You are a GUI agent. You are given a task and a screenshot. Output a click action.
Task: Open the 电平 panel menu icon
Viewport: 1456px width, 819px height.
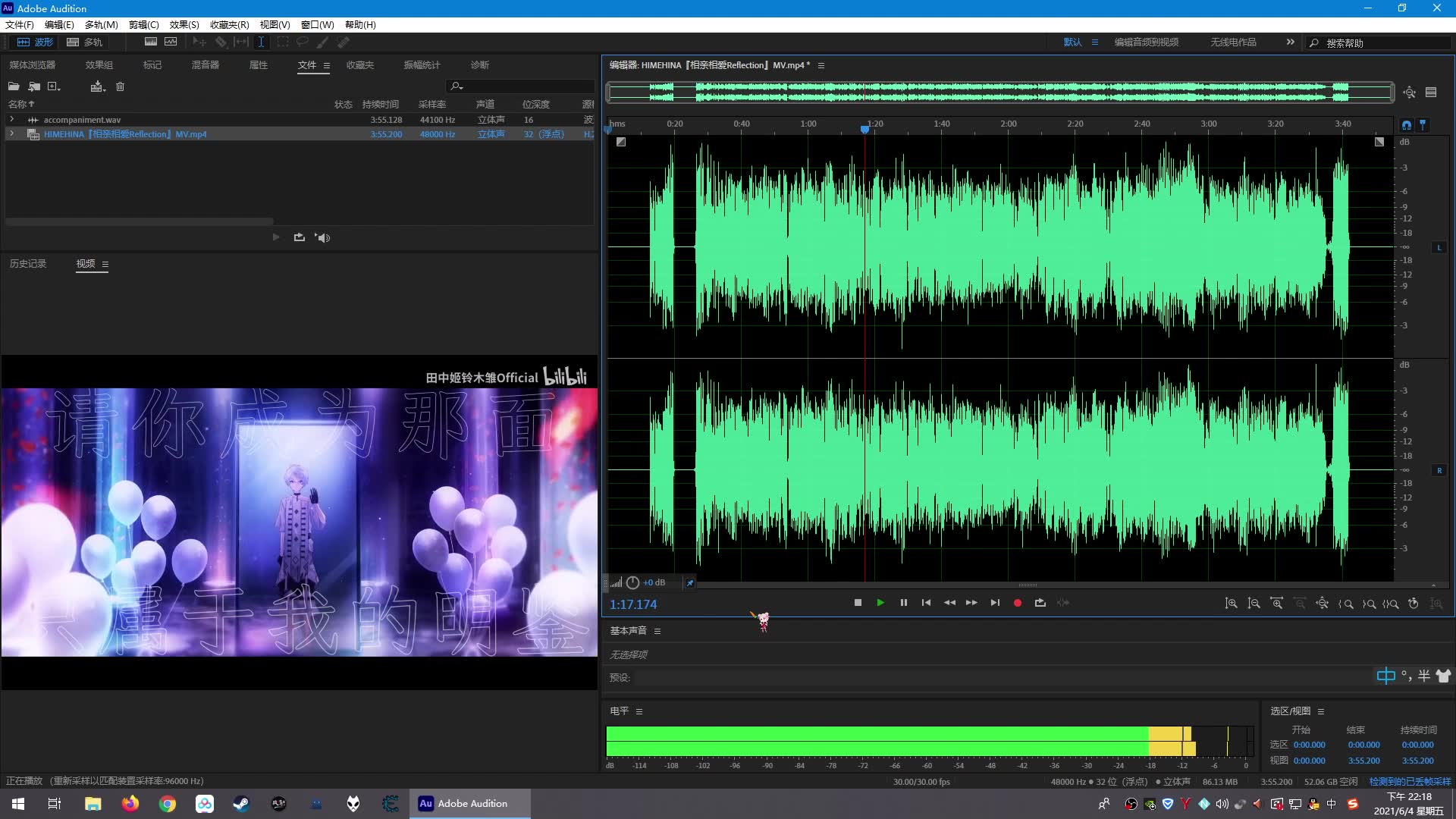click(x=639, y=712)
